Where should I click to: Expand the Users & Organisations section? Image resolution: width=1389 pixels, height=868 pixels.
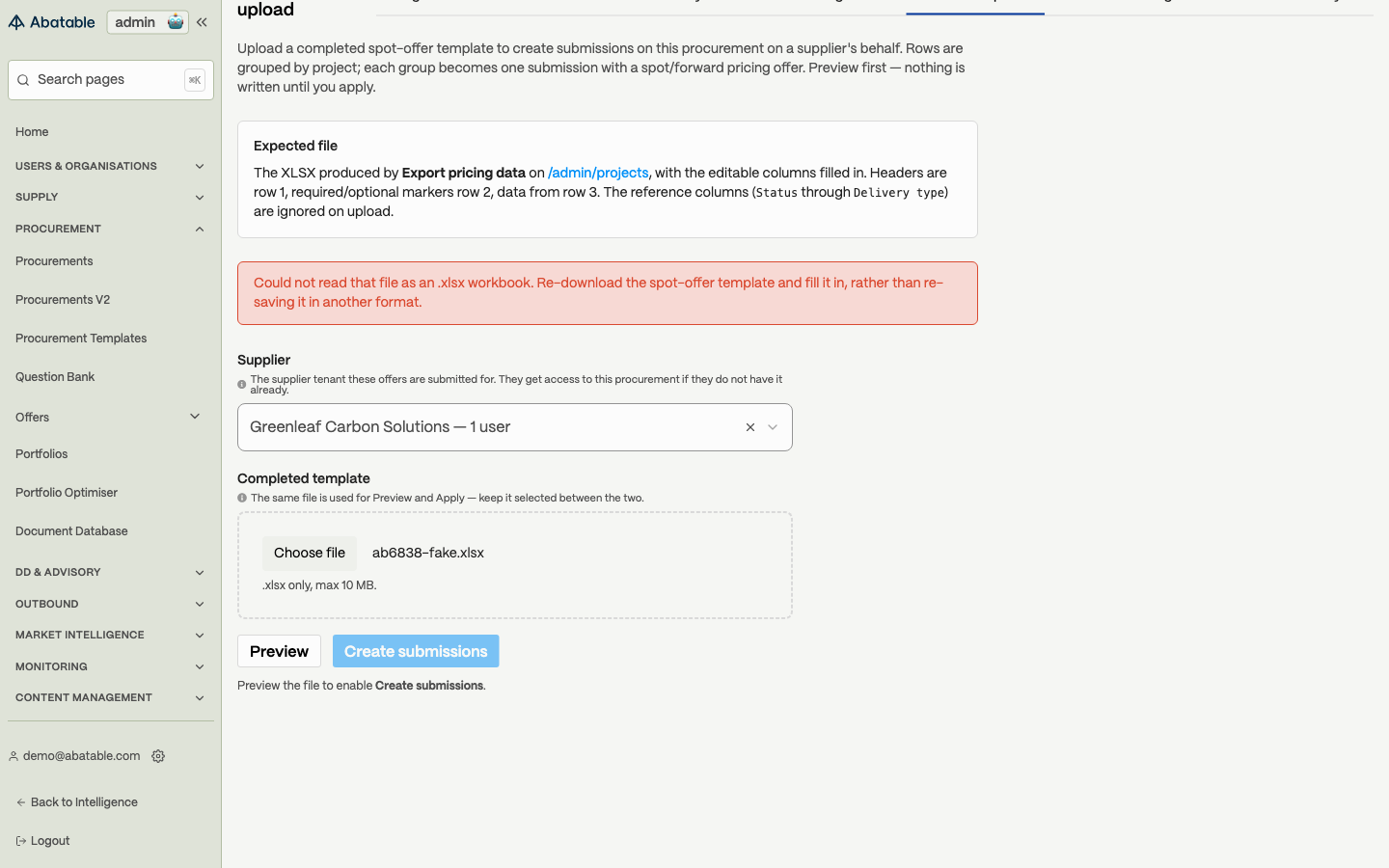[x=110, y=166]
